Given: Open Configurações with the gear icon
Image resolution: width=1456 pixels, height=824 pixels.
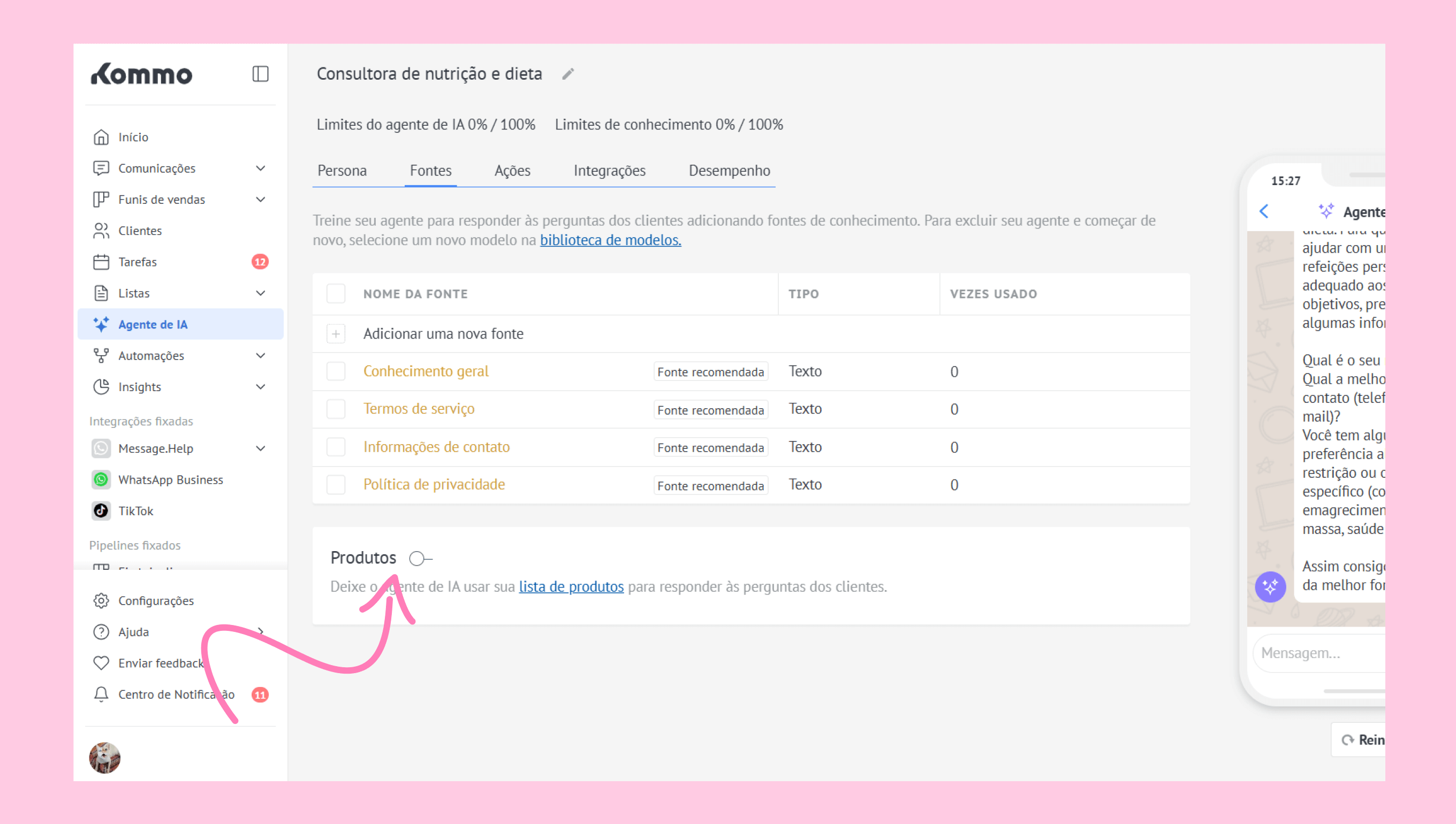Looking at the screenshot, I should (101, 600).
